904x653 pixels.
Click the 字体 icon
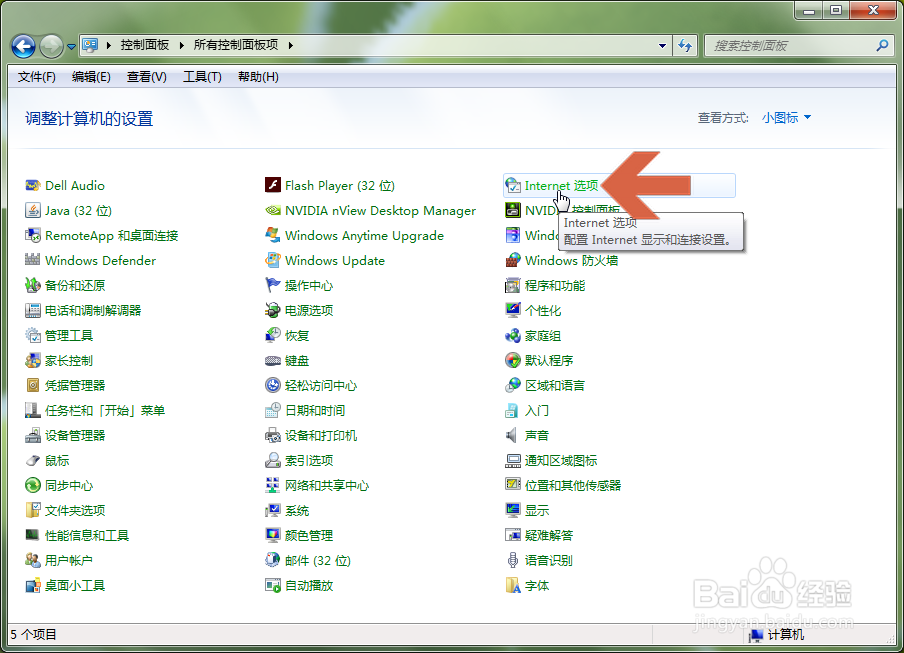pyautogui.click(x=513, y=586)
